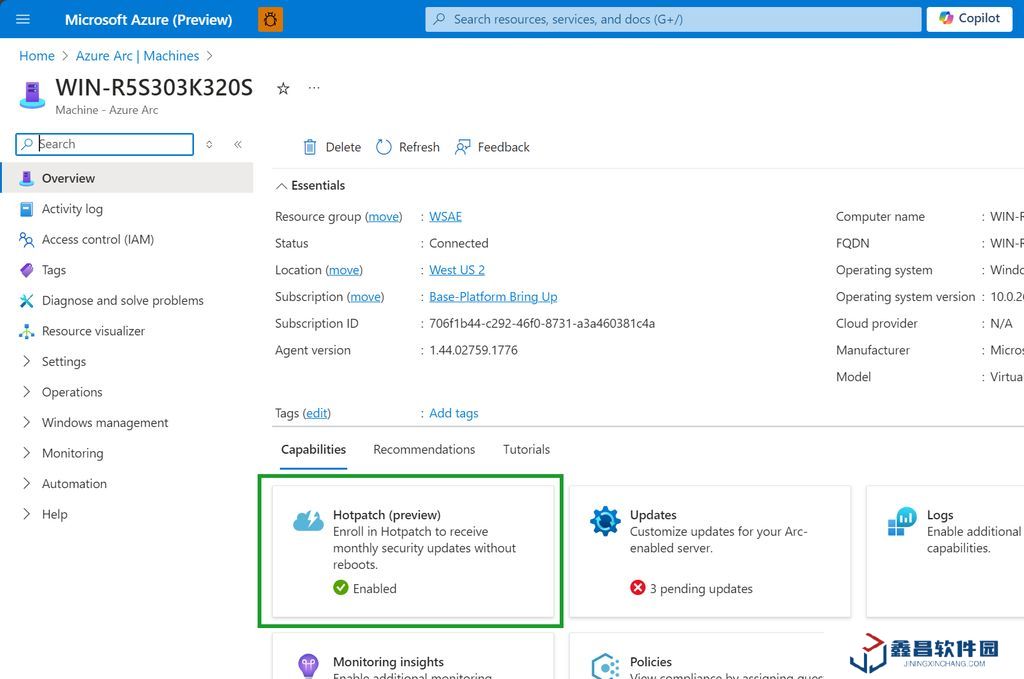Refresh the machine overview
Image resolution: width=1024 pixels, height=679 pixels.
pyautogui.click(x=407, y=147)
